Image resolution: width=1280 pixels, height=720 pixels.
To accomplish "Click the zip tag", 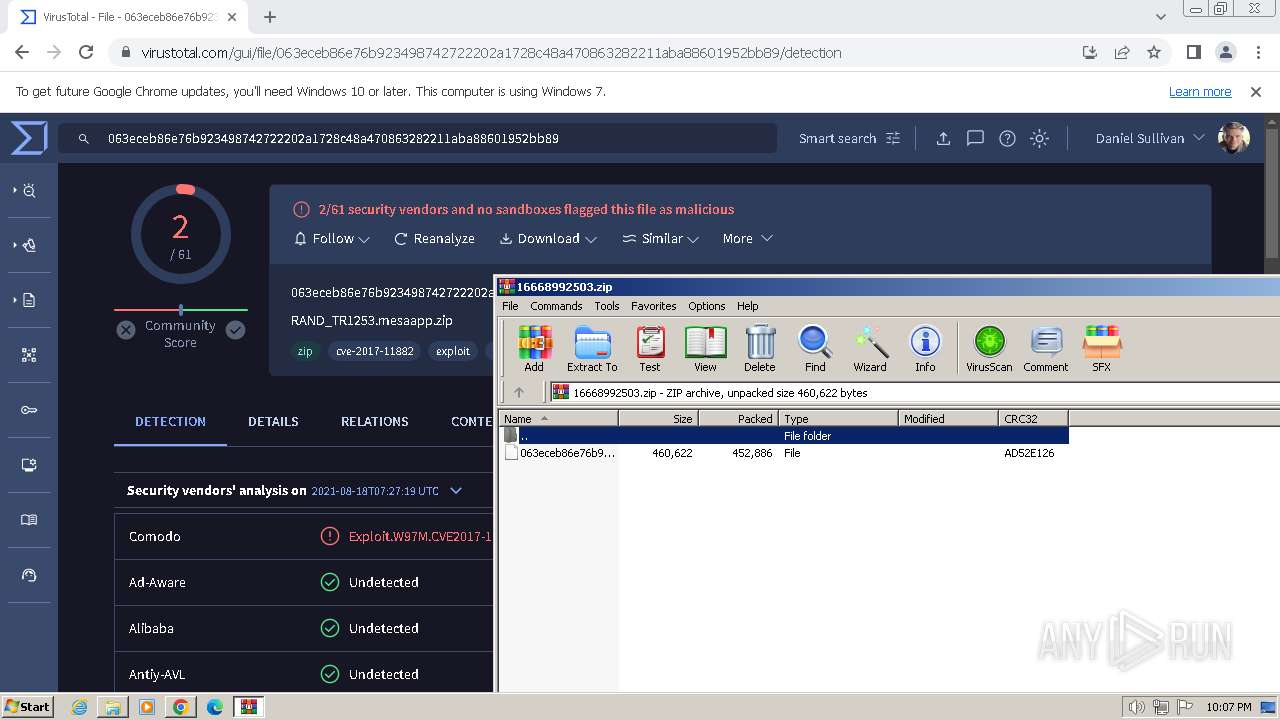I will (305, 351).
